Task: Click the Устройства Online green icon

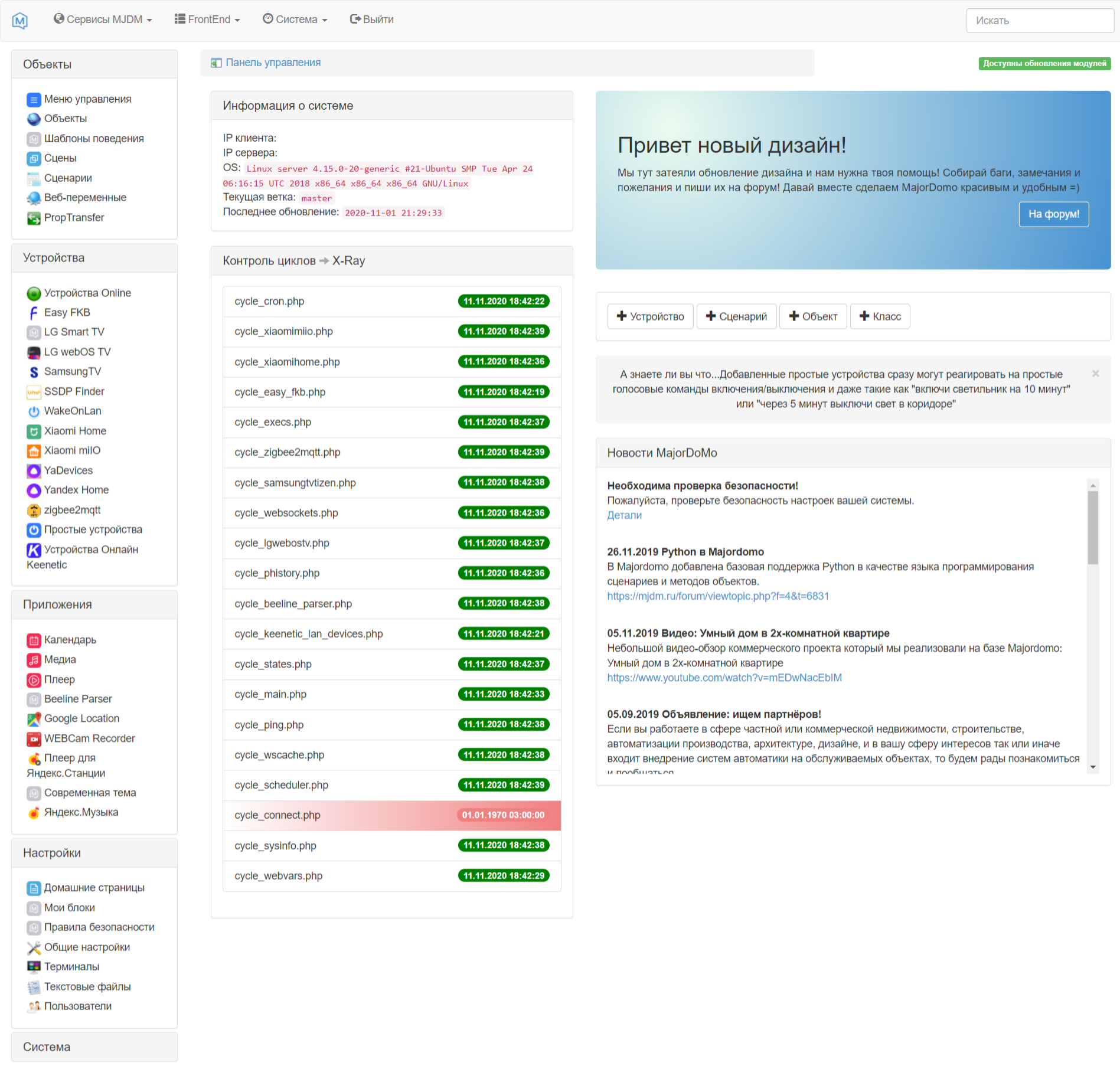Action: point(34,293)
